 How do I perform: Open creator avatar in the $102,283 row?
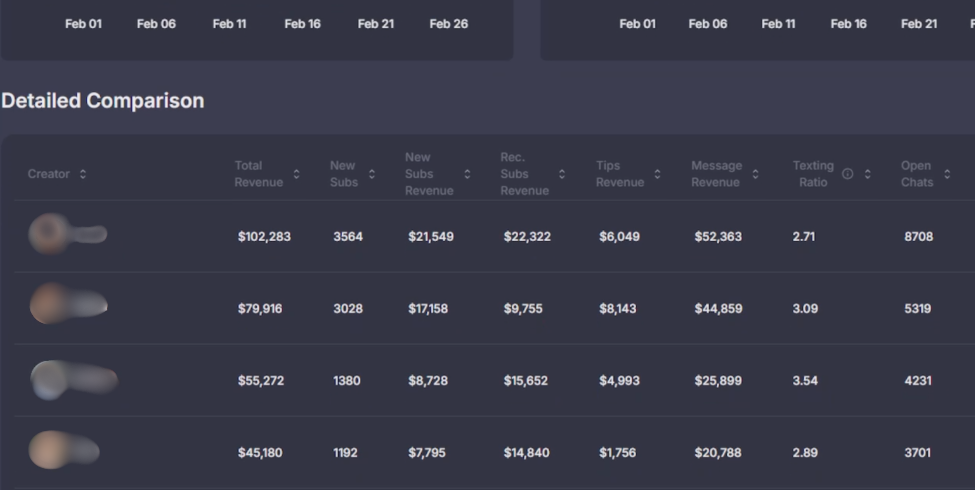(48, 235)
